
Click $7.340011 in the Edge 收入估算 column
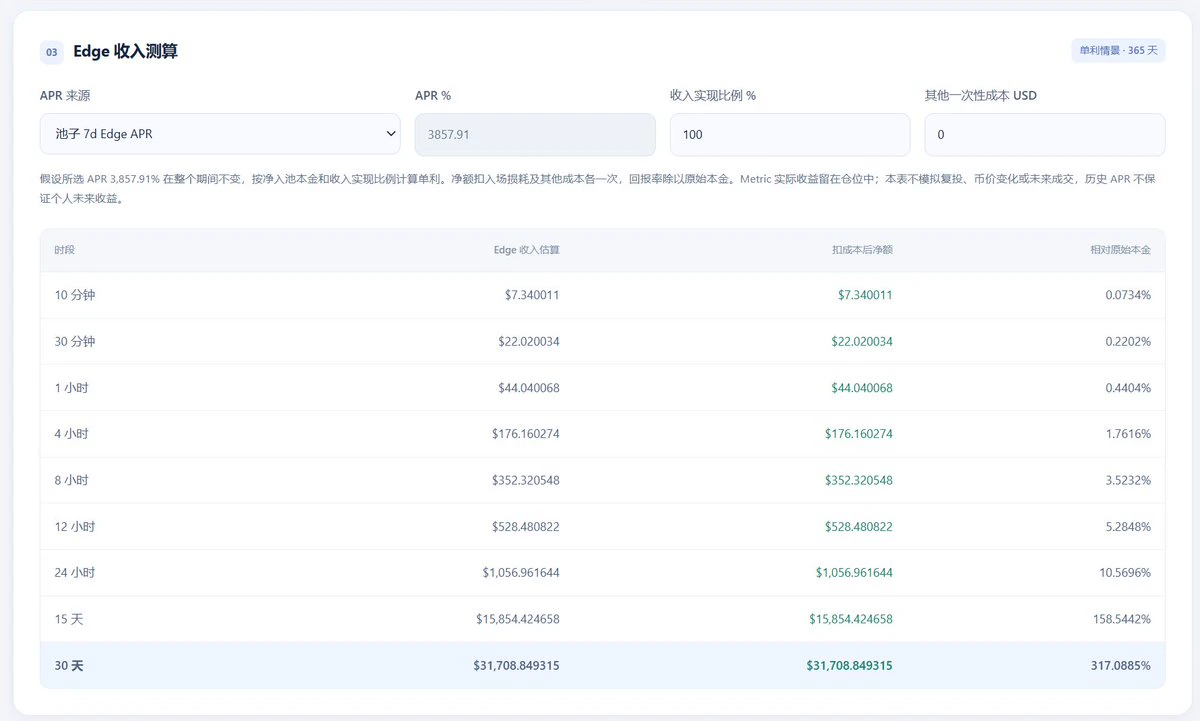point(532,295)
